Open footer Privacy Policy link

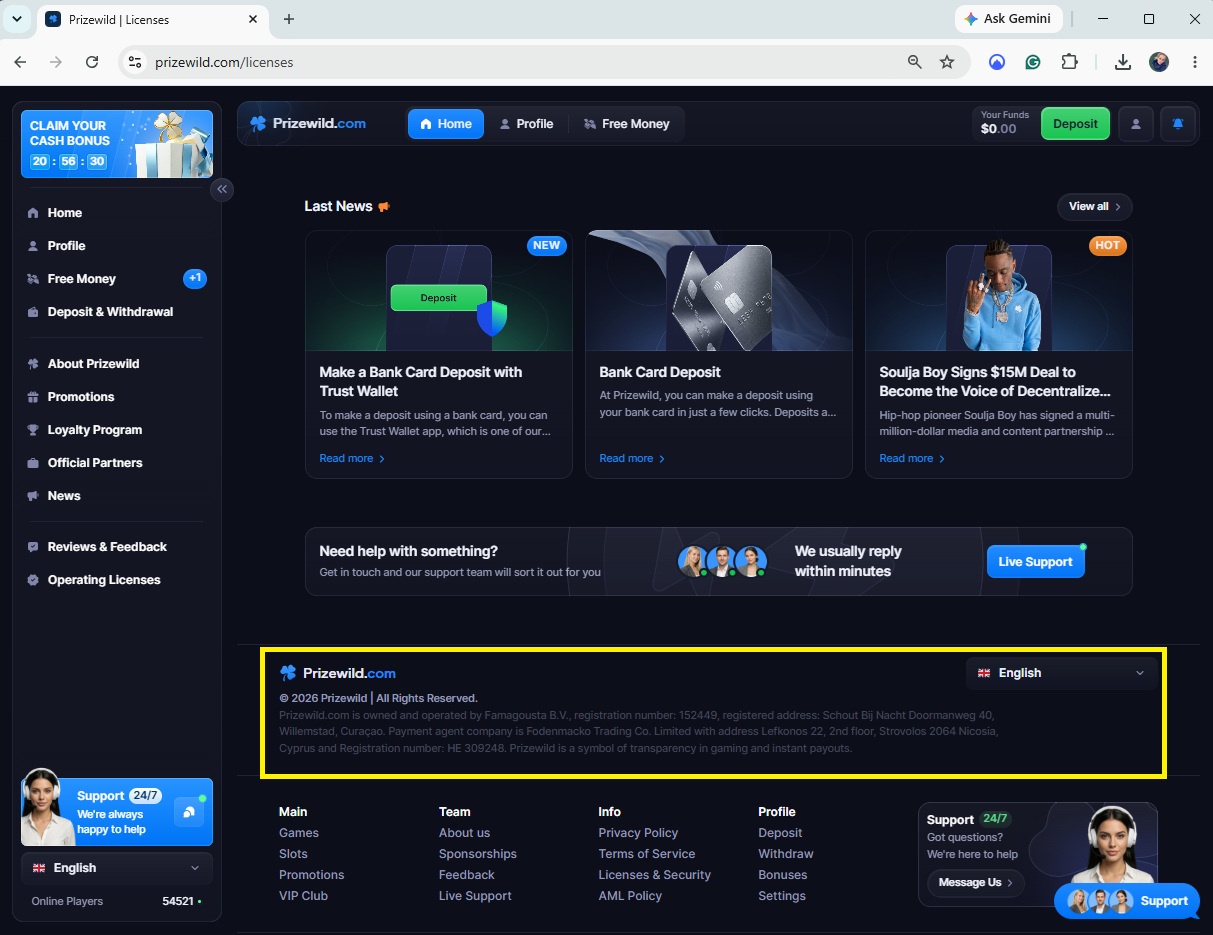click(638, 833)
